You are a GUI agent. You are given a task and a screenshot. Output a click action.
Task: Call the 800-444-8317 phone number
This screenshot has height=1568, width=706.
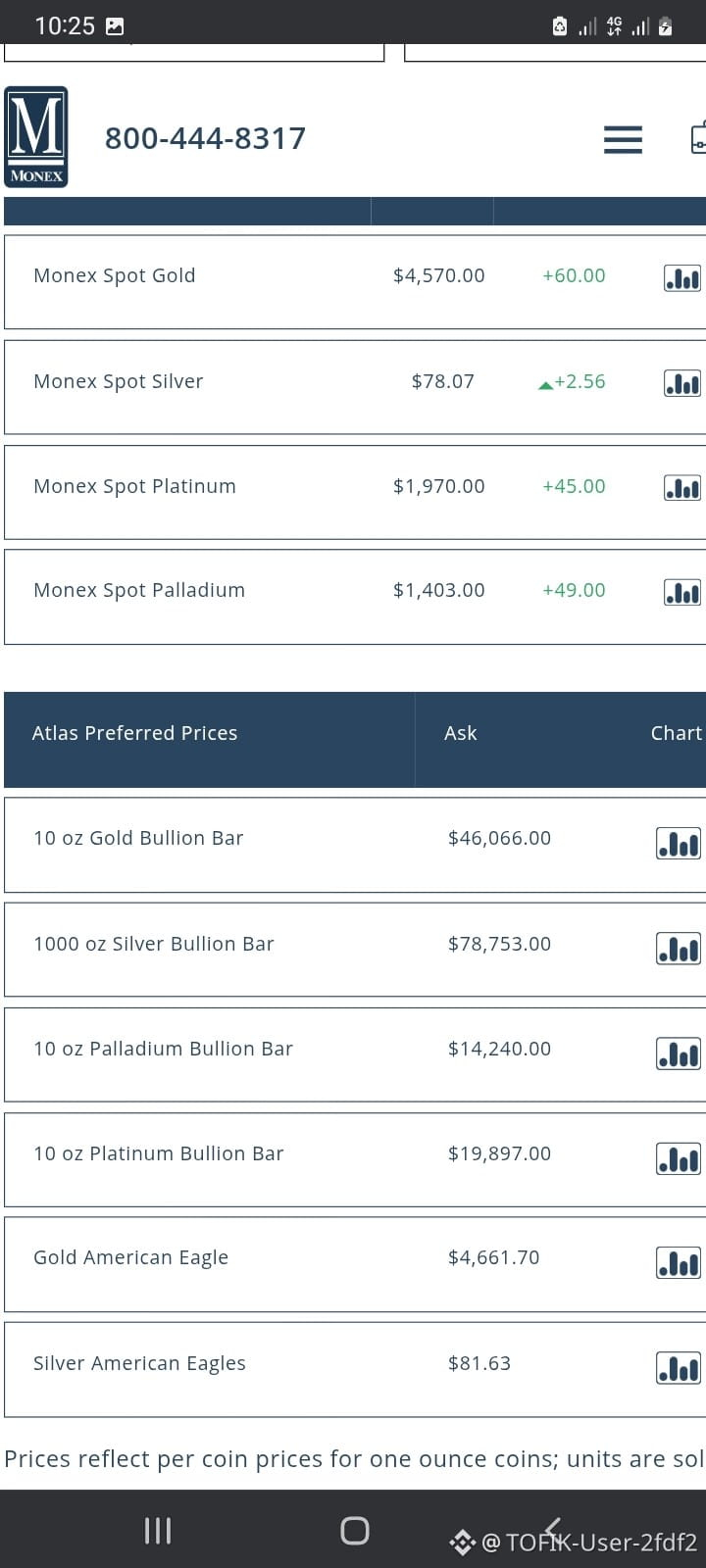click(205, 138)
